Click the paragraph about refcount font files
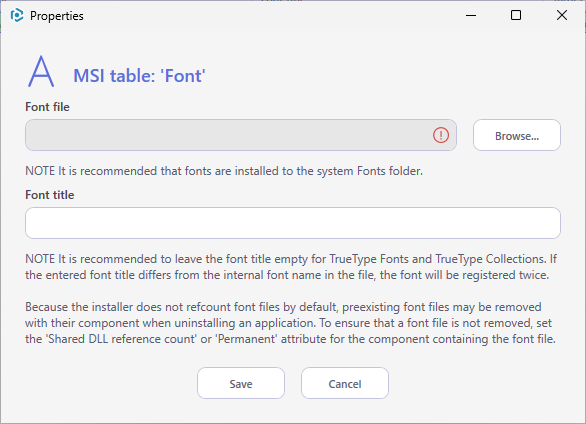The height and width of the screenshot is (424, 586). [290, 323]
